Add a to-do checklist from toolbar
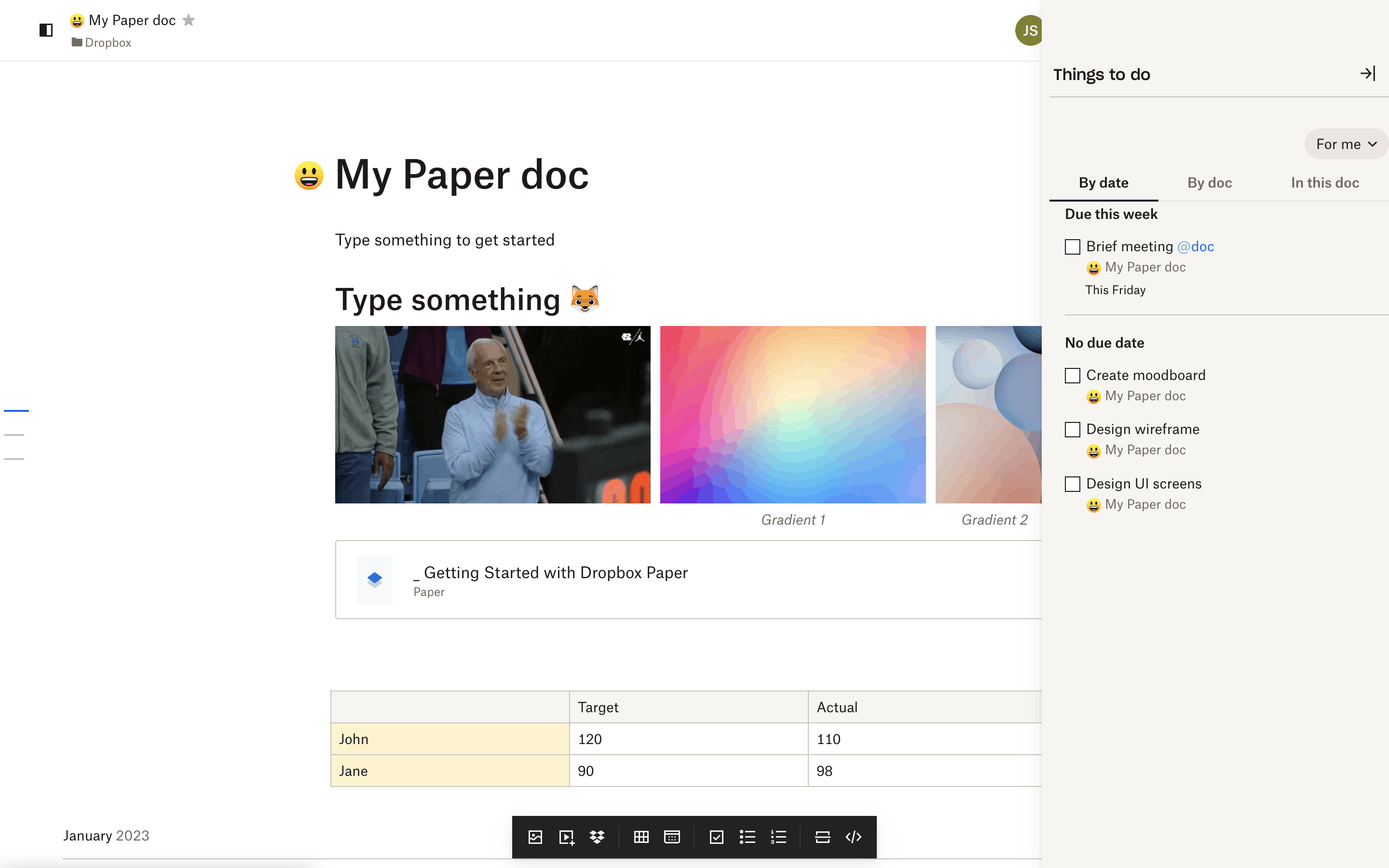Viewport: 1389px width, 868px height. (716, 837)
